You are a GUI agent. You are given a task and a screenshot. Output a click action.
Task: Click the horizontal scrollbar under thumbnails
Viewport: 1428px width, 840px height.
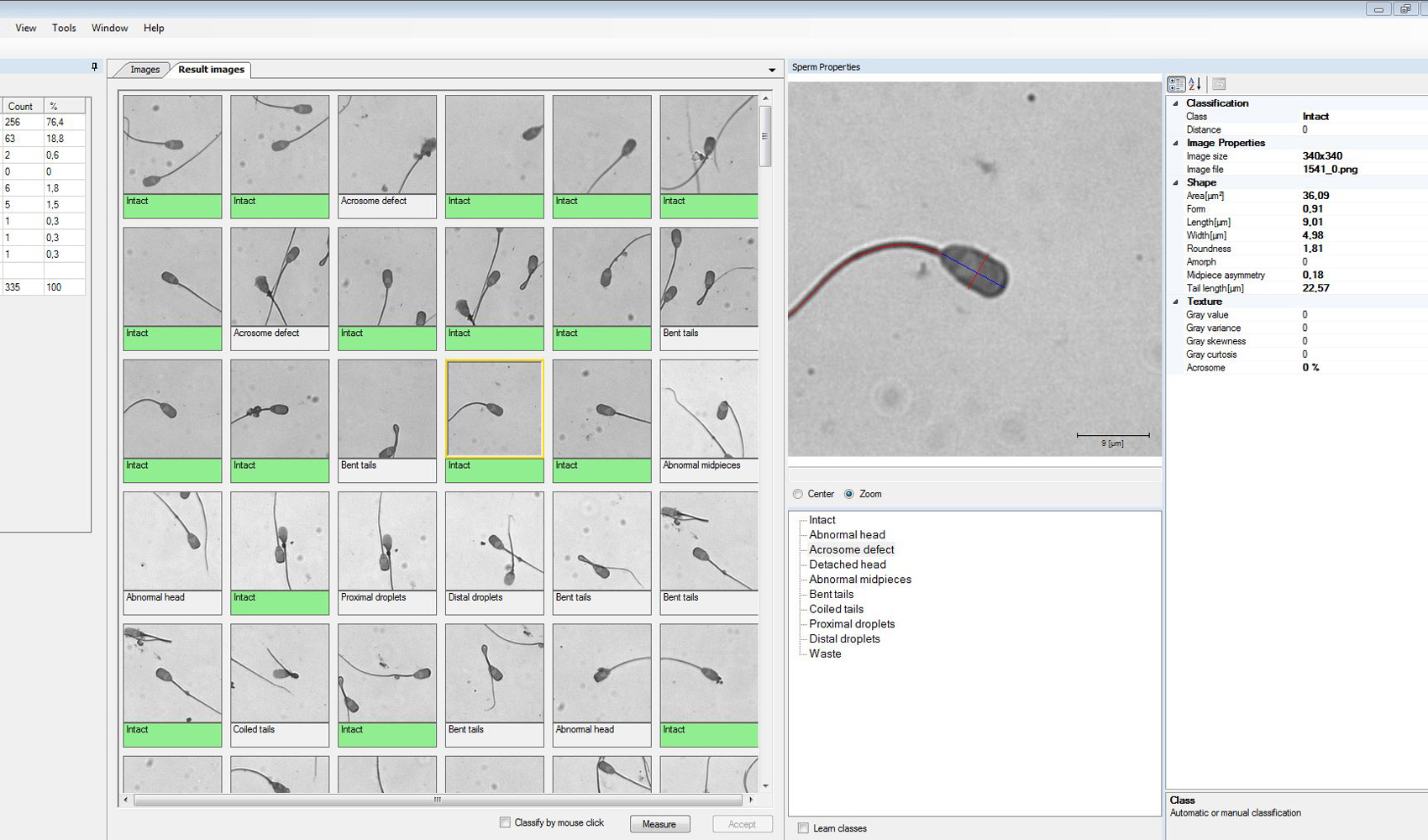(x=437, y=800)
